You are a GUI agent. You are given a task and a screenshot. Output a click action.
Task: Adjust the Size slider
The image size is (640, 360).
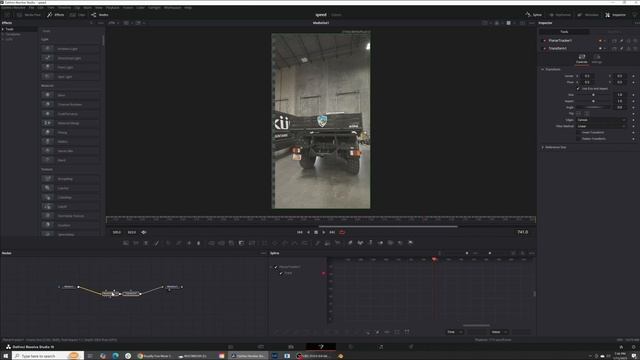(x=593, y=95)
